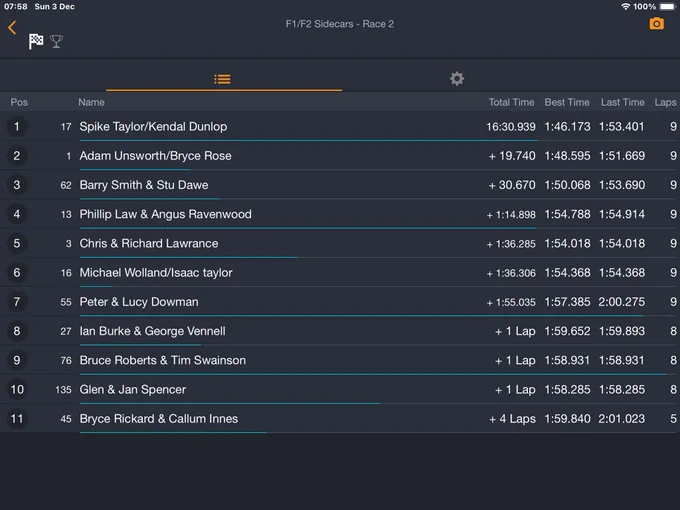
Task: Sort by the Pos column header
Action: click(19, 102)
